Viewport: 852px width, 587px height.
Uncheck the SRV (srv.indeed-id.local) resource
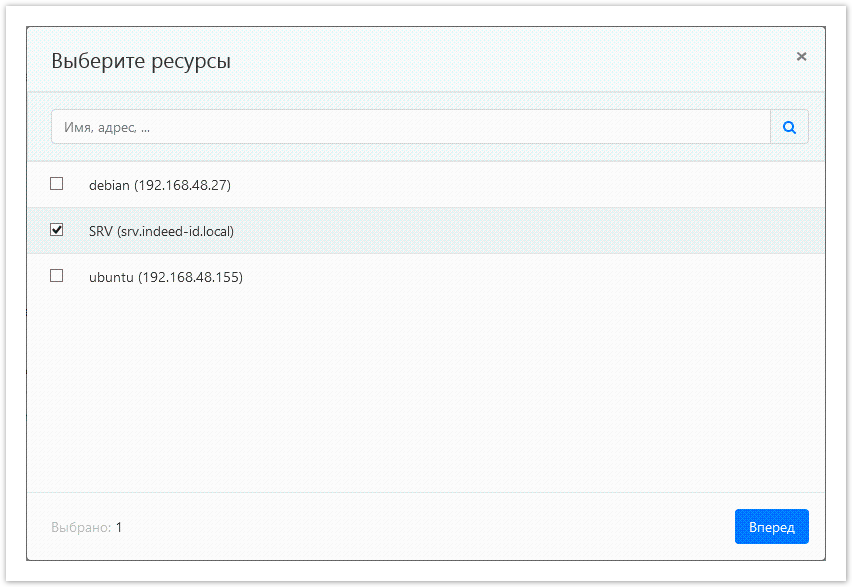click(x=56, y=230)
